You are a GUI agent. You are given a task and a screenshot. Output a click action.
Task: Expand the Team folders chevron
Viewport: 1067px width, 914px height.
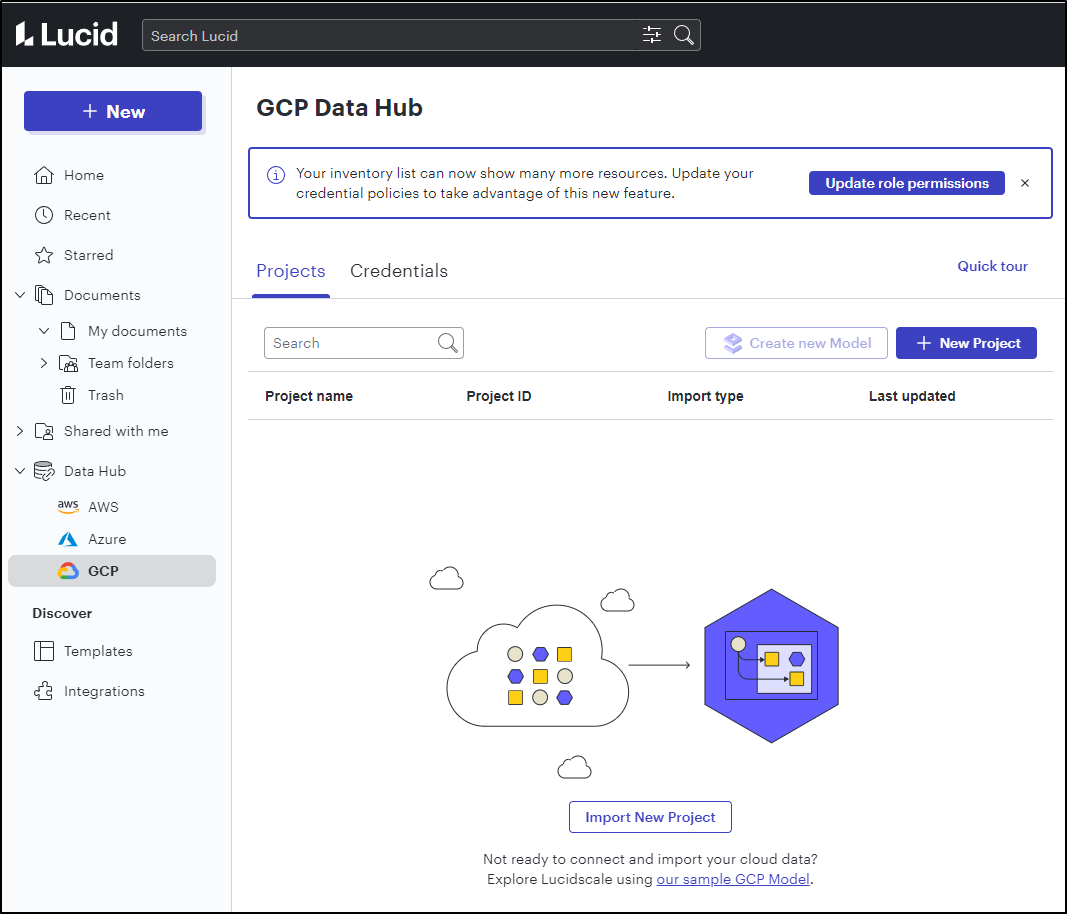[x=44, y=363]
